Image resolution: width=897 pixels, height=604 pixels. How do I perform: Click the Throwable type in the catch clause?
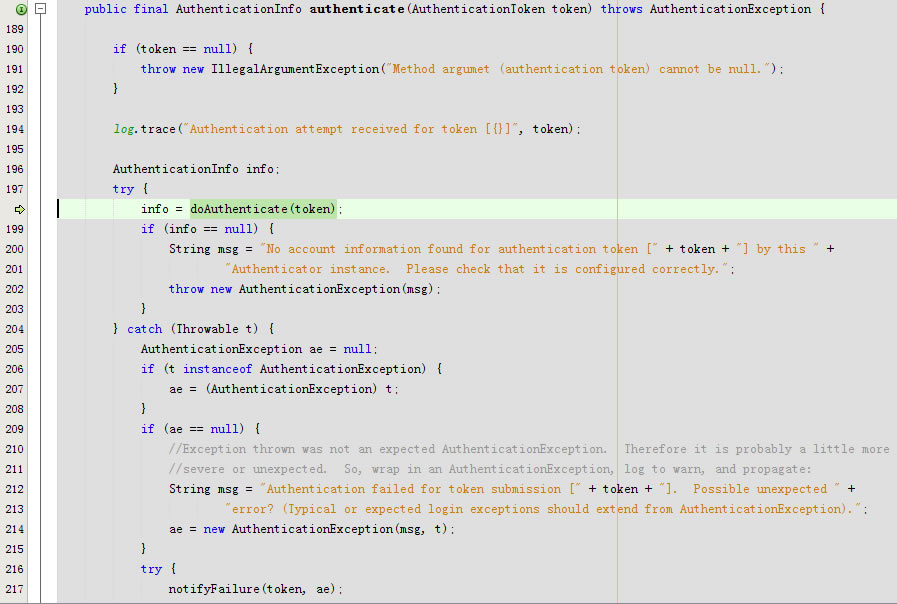207,329
